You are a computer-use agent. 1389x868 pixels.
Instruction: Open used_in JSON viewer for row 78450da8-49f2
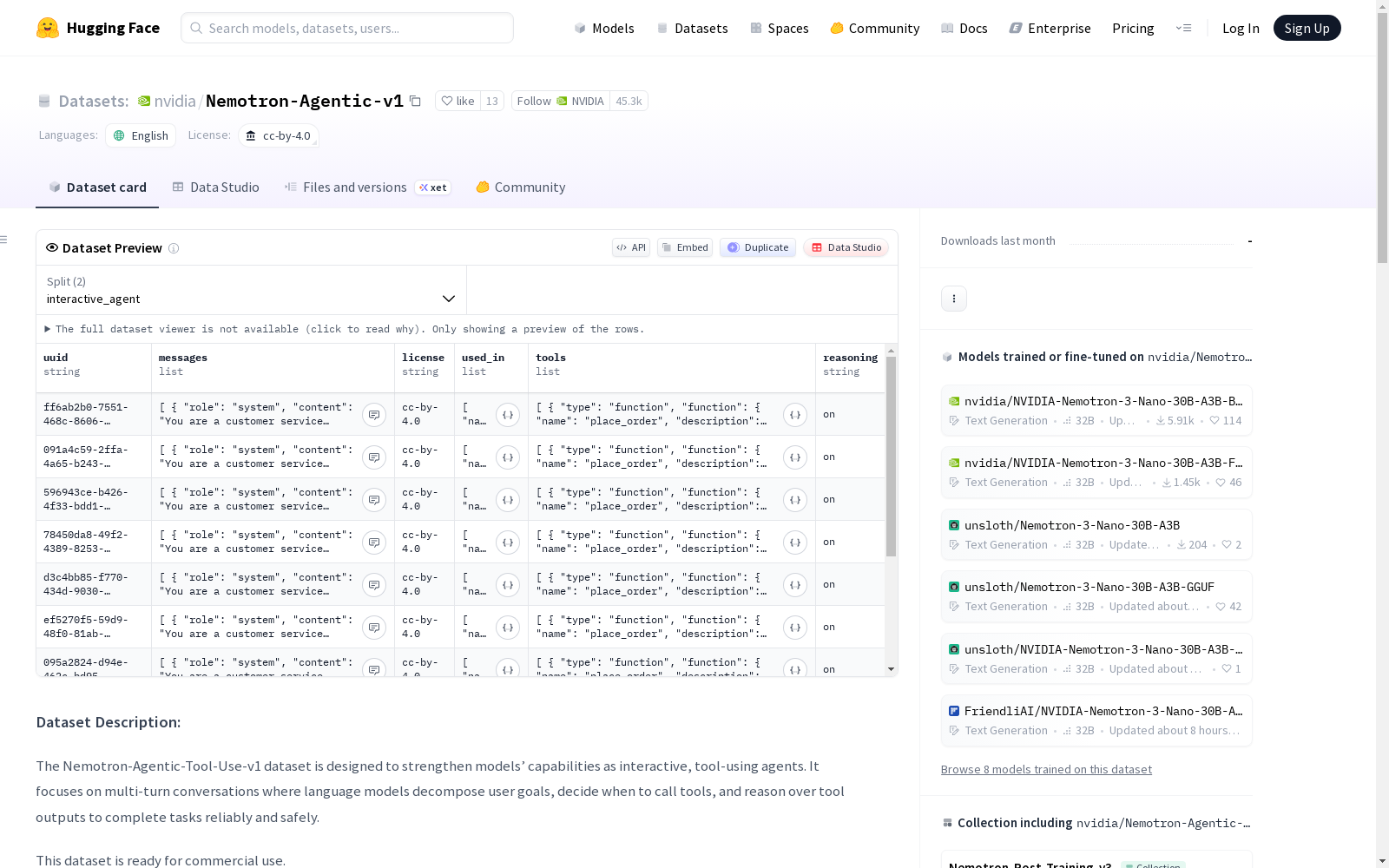point(508,542)
